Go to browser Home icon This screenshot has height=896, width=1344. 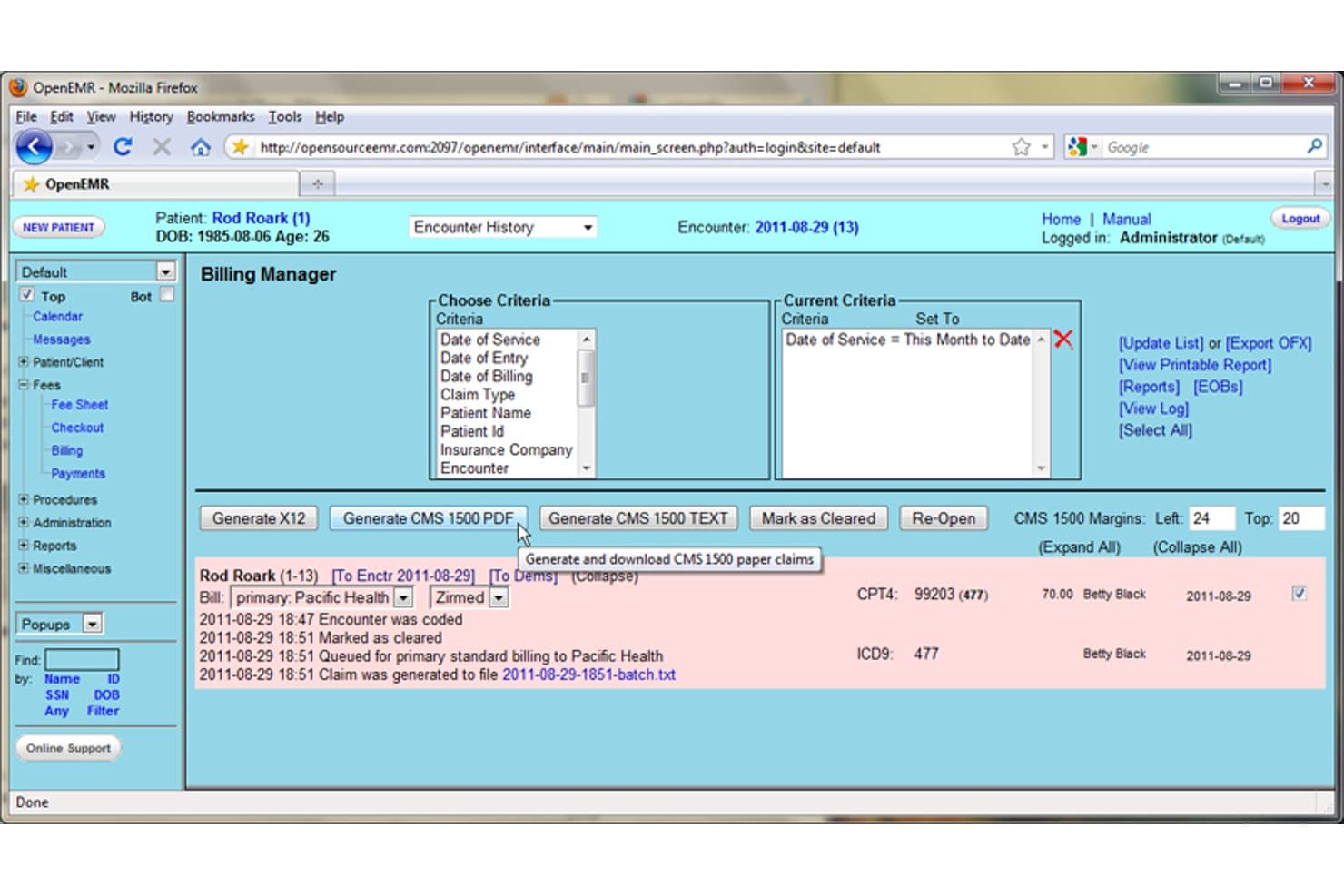pyautogui.click(x=201, y=146)
